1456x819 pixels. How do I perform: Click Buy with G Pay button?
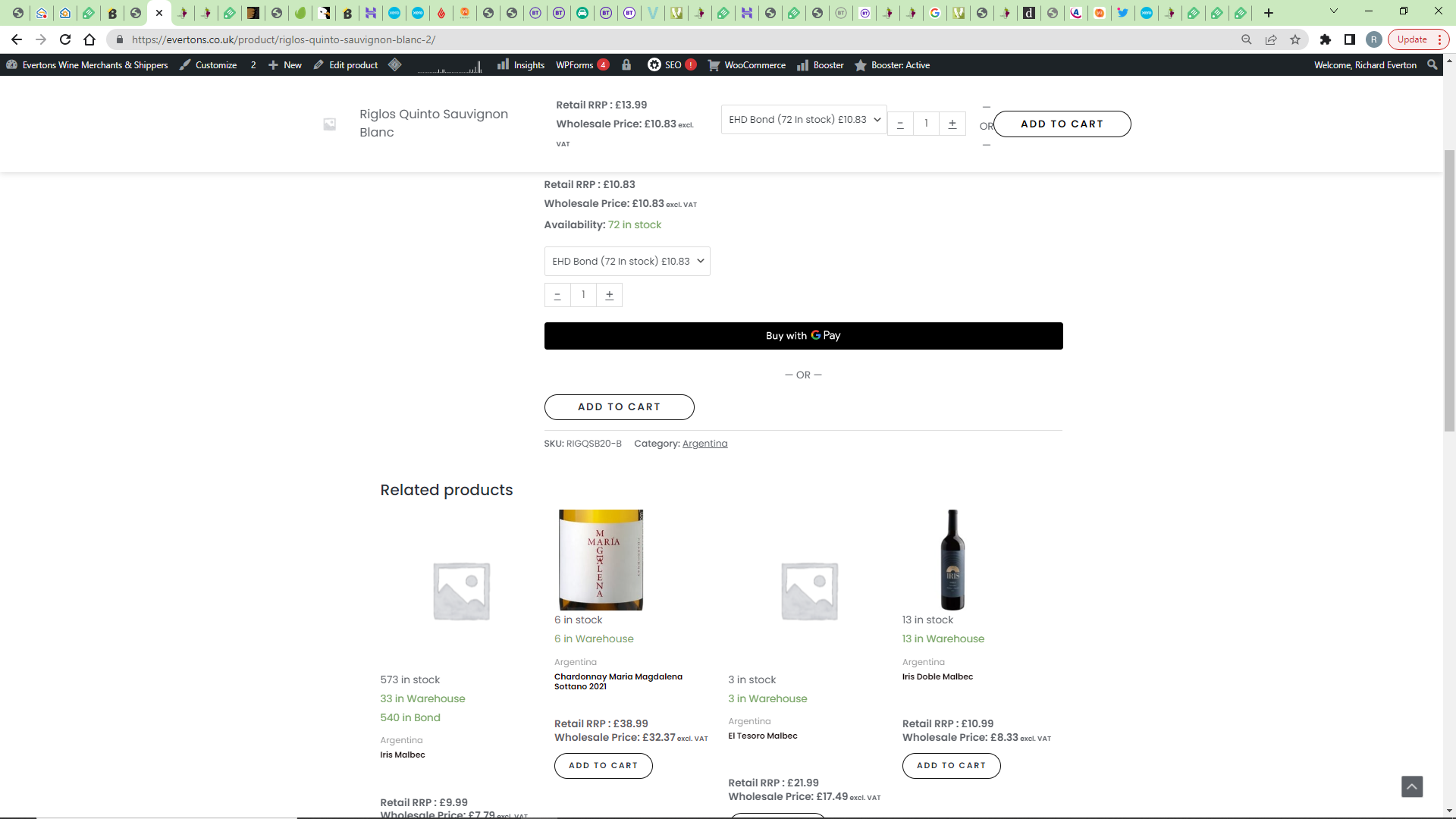[803, 336]
